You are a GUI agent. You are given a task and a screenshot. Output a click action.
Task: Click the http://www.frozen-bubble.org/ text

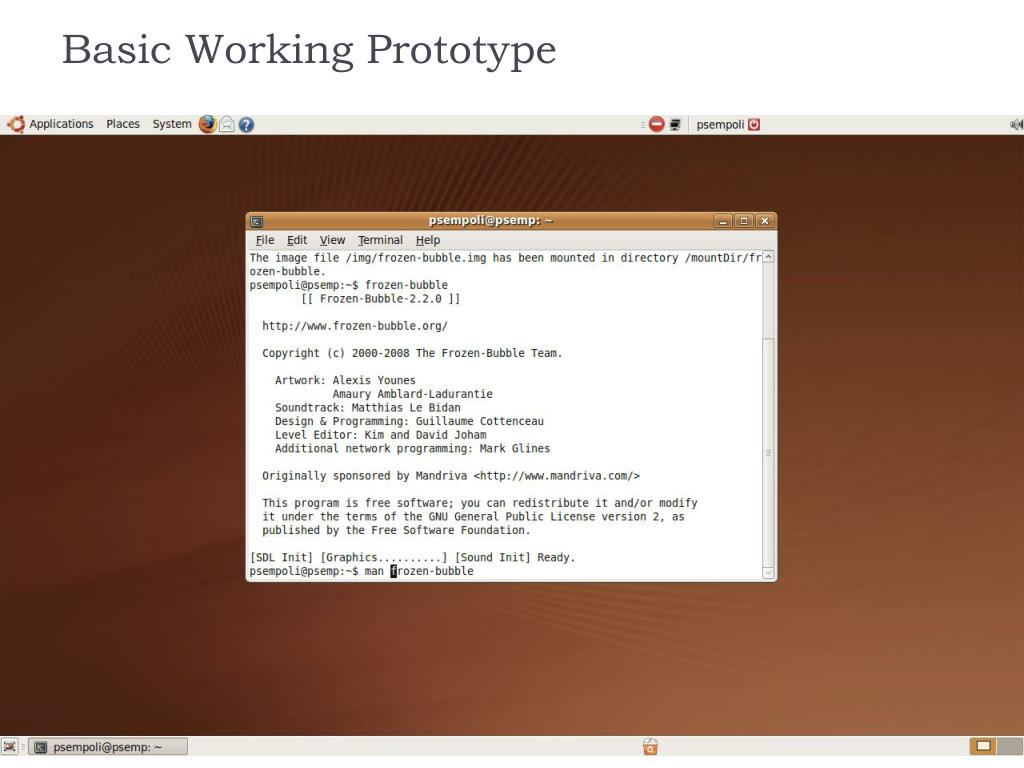click(355, 326)
